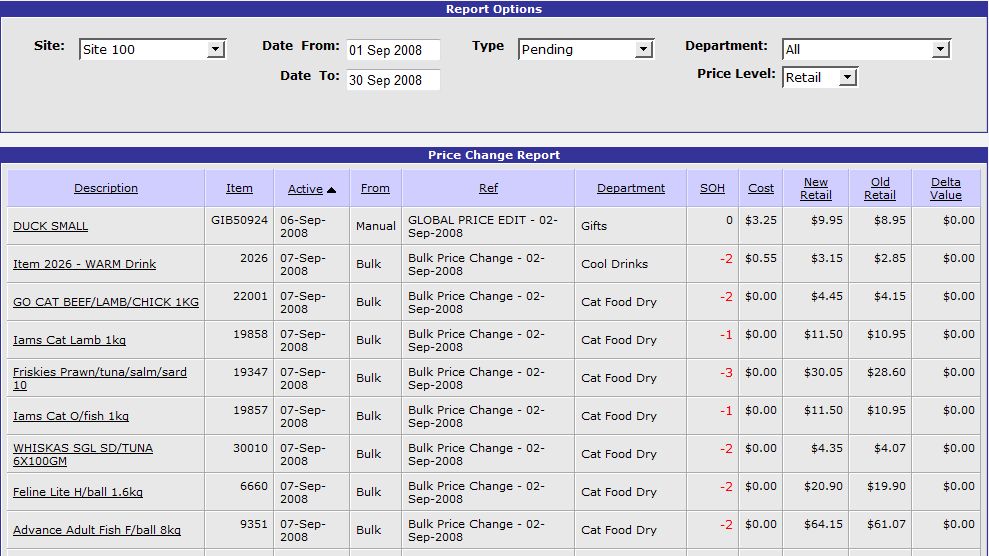Click old retail price $61.07
This screenshot has width=989, height=556.
[x=886, y=524]
